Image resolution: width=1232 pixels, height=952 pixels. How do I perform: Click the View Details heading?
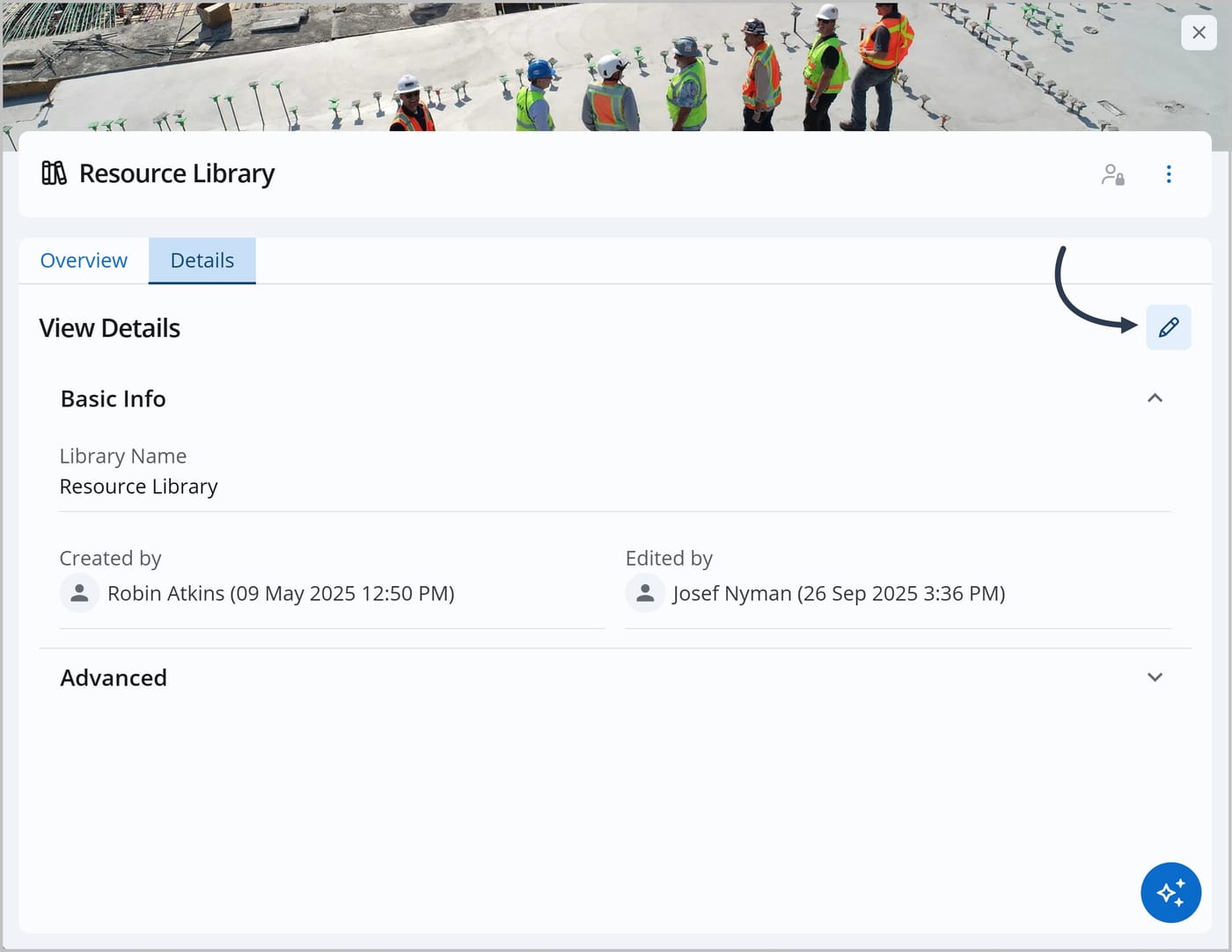110,328
